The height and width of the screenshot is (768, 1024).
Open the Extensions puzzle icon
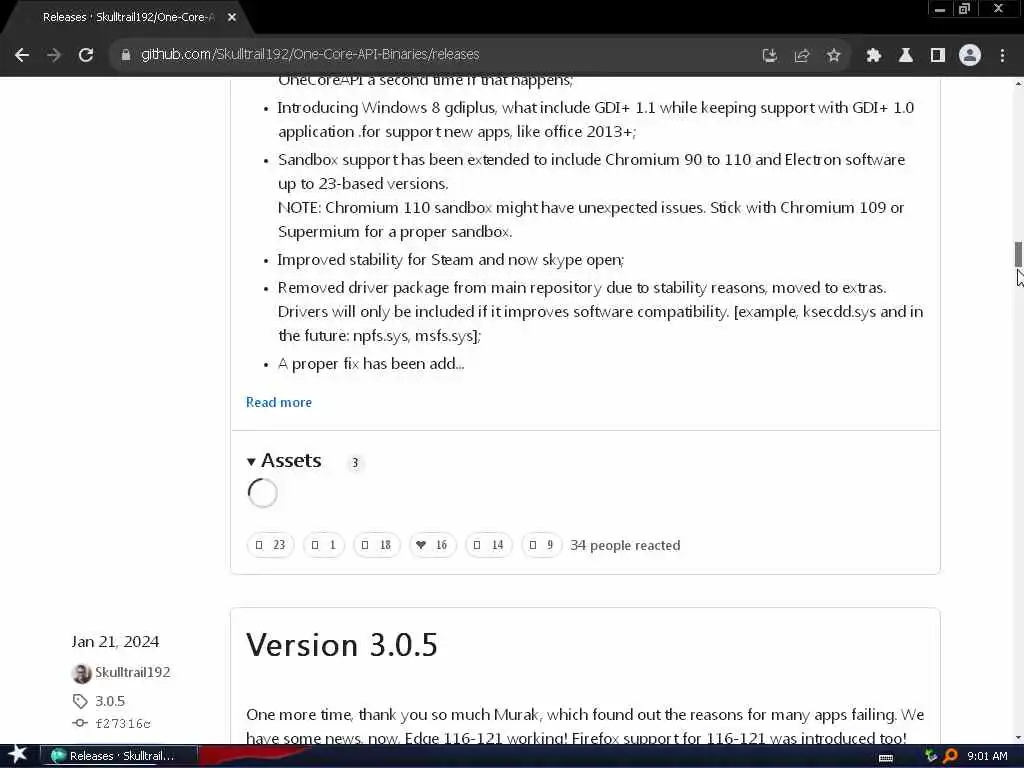874,56
